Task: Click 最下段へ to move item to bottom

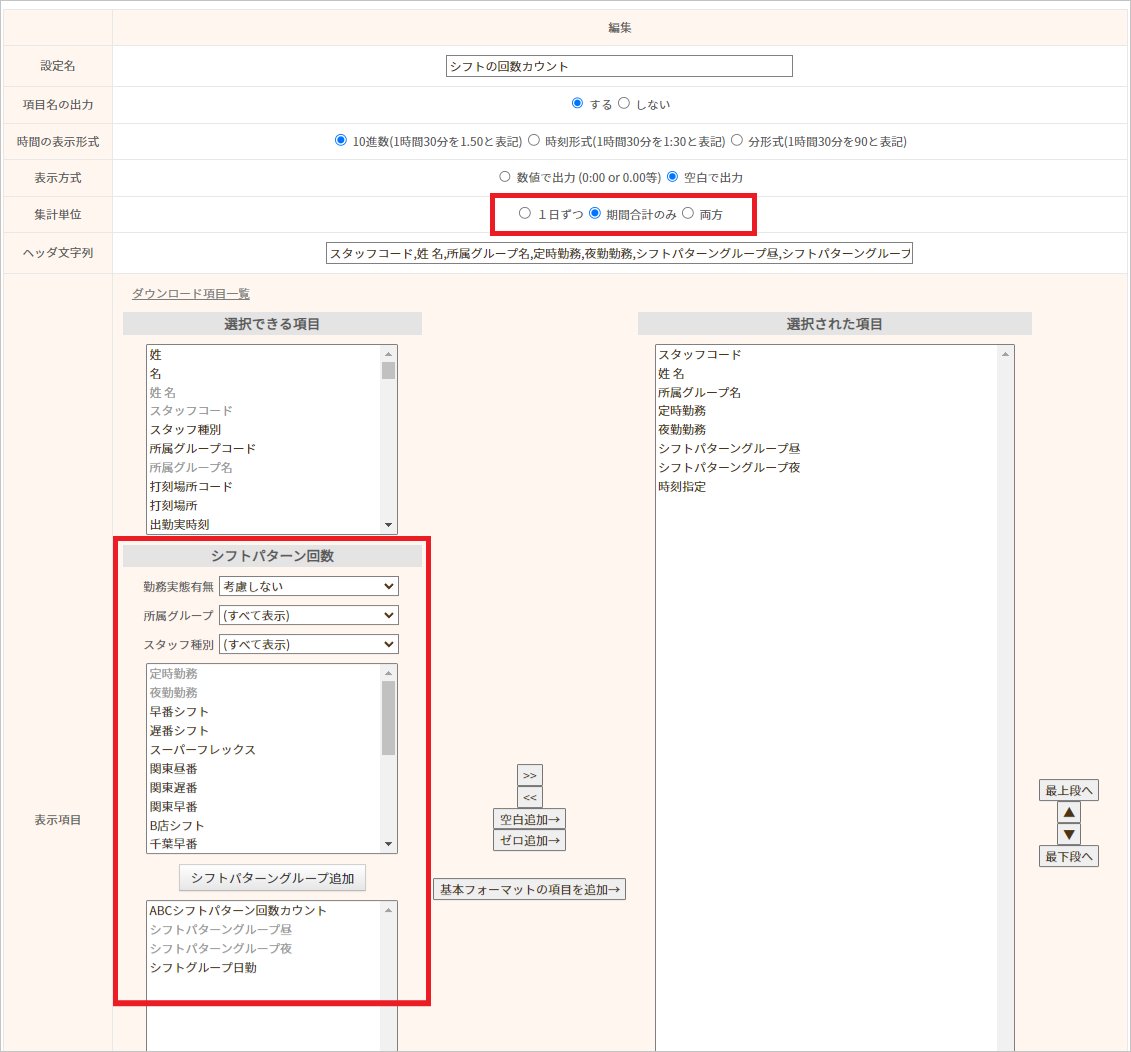Action: click(1068, 856)
